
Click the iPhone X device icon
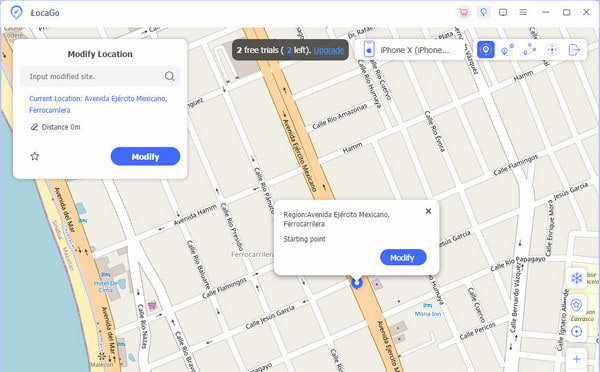coord(369,49)
